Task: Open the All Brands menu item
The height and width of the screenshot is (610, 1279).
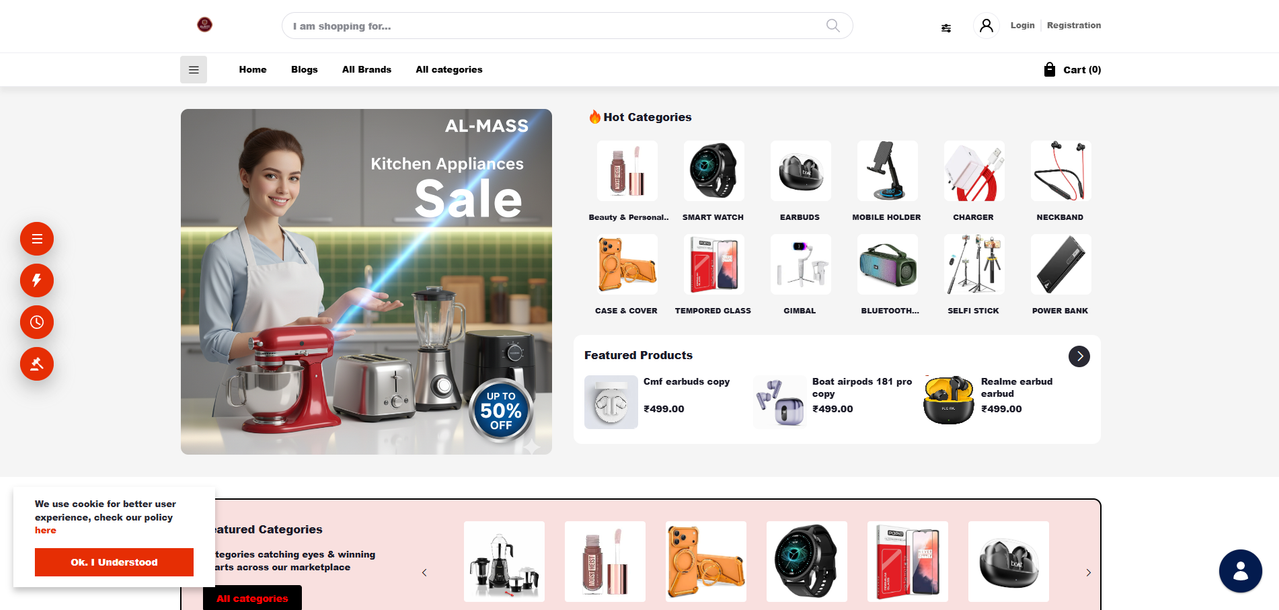Action: 367,70
